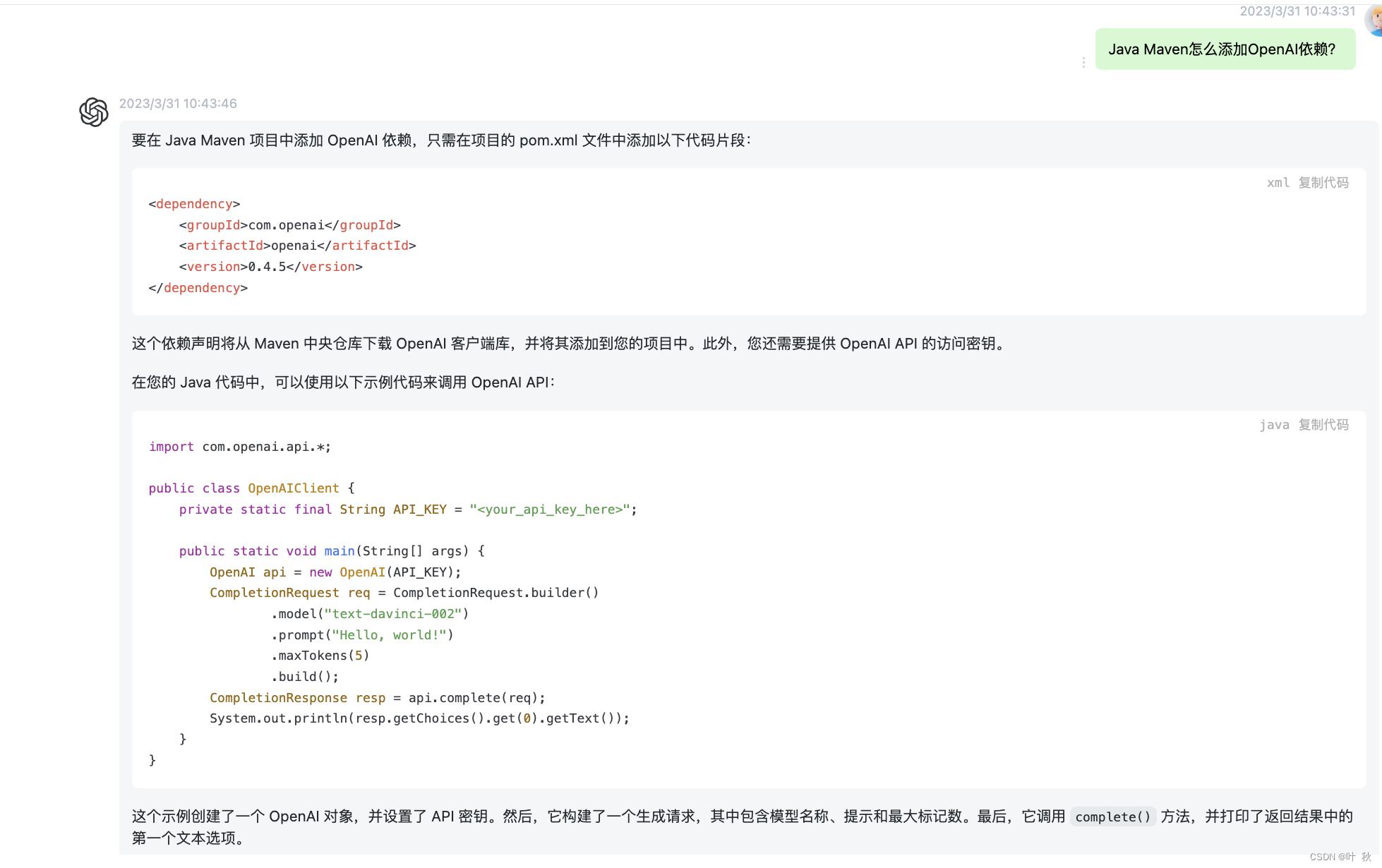1382x868 pixels.
Task: Click the 'public class OpenAIClient {' line
Action: [251, 488]
